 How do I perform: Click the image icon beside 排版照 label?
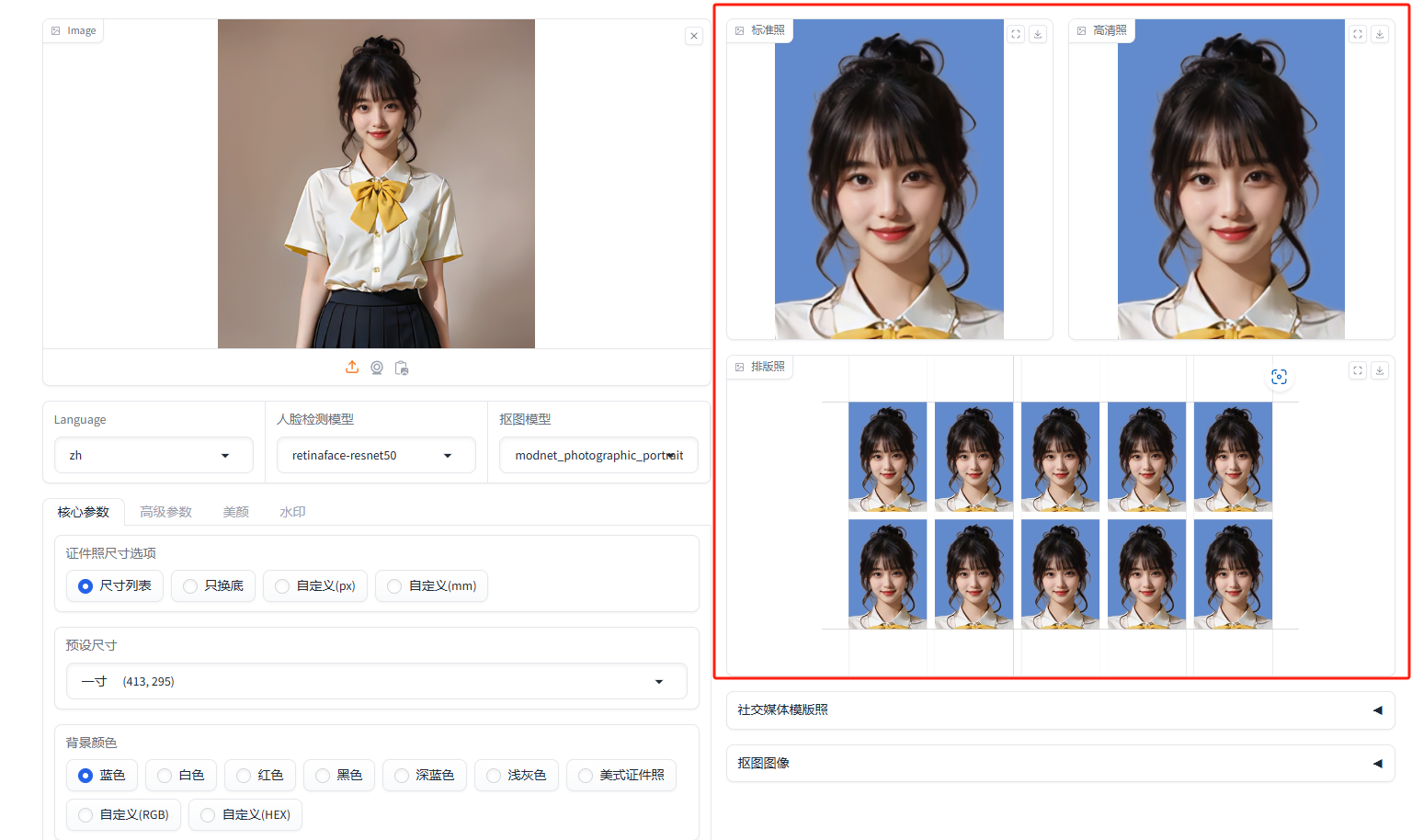740,367
